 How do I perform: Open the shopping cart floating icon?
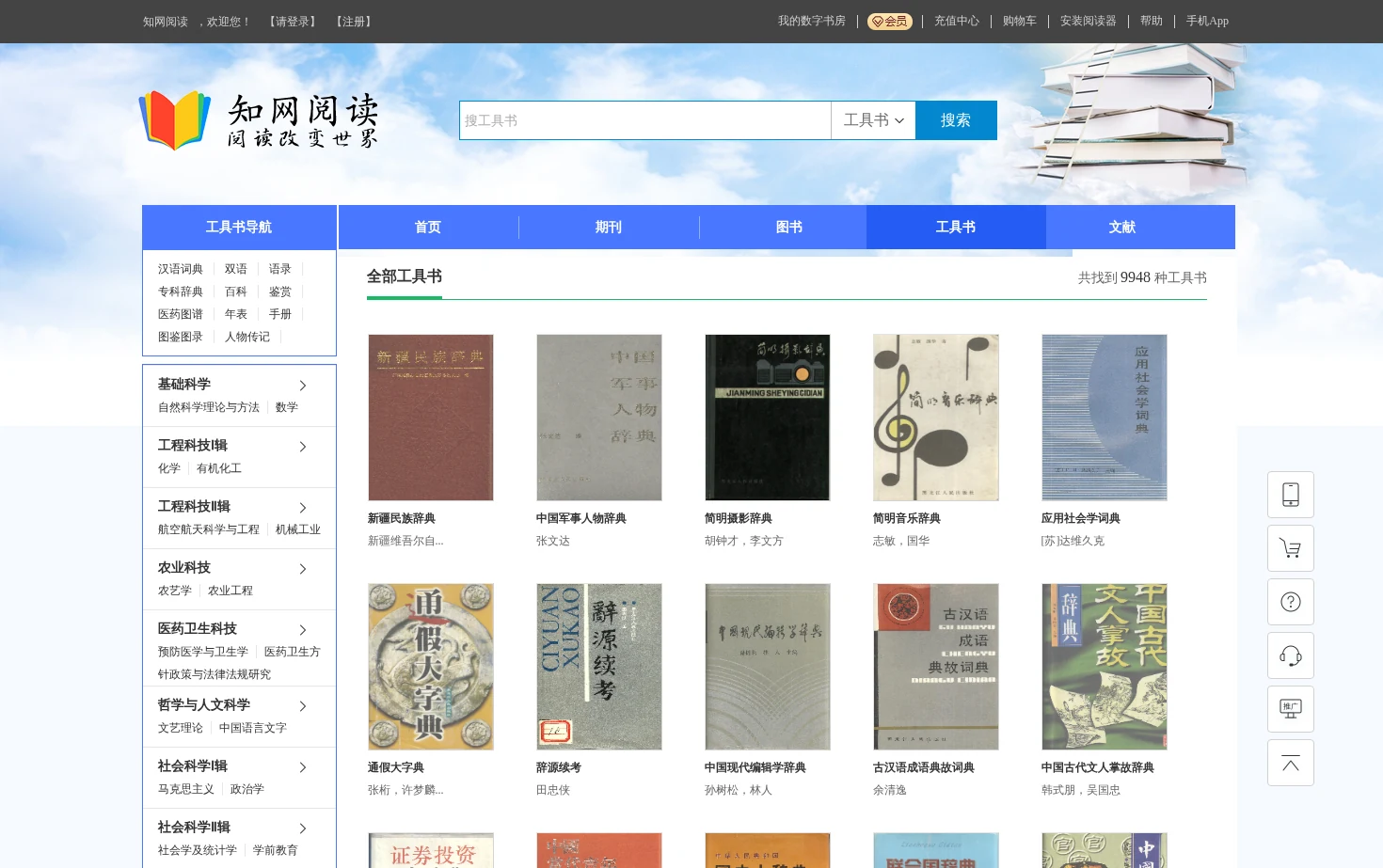(x=1290, y=548)
